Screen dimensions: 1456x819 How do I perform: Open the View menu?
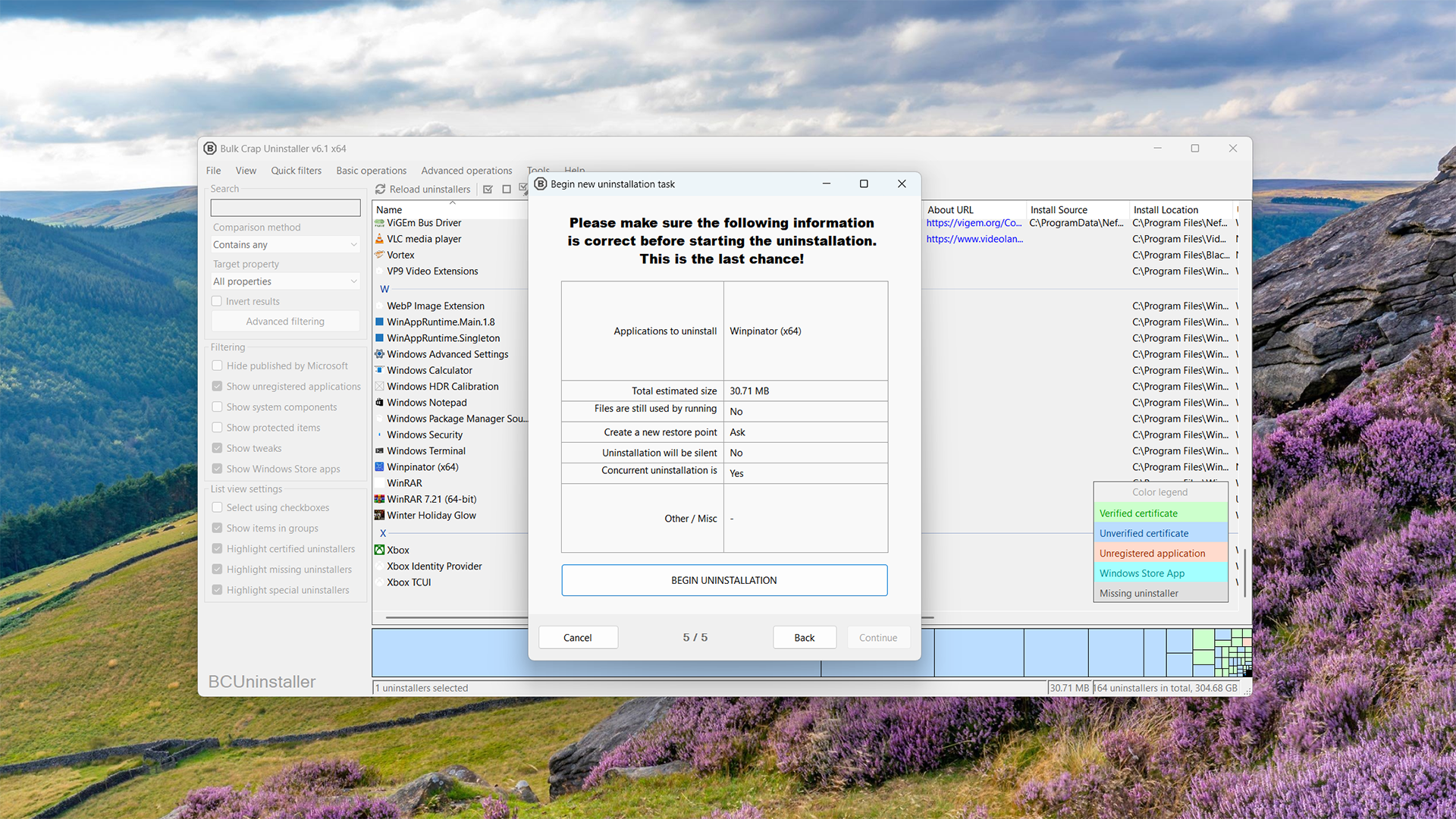(246, 171)
